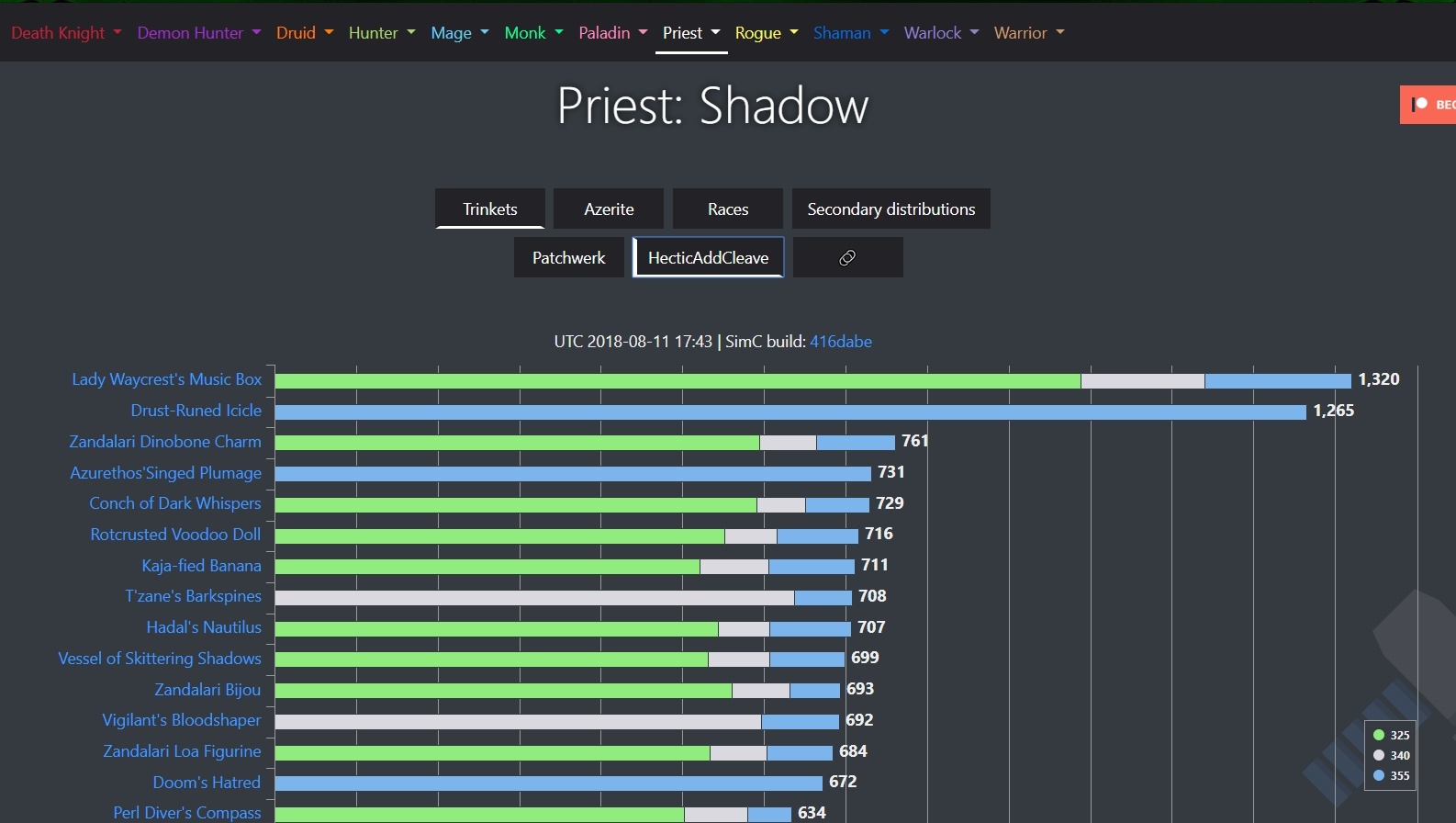Open Rotcrusted Voodoo Doll trinket link
Screen dimensions: 1456x823
point(176,535)
